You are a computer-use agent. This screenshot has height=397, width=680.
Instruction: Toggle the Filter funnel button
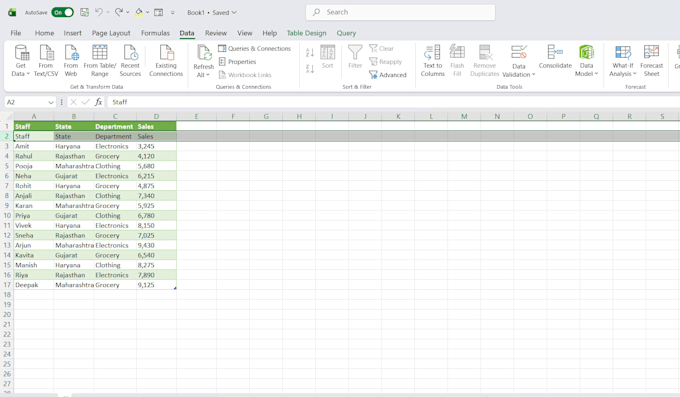click(x=355, y=57)
